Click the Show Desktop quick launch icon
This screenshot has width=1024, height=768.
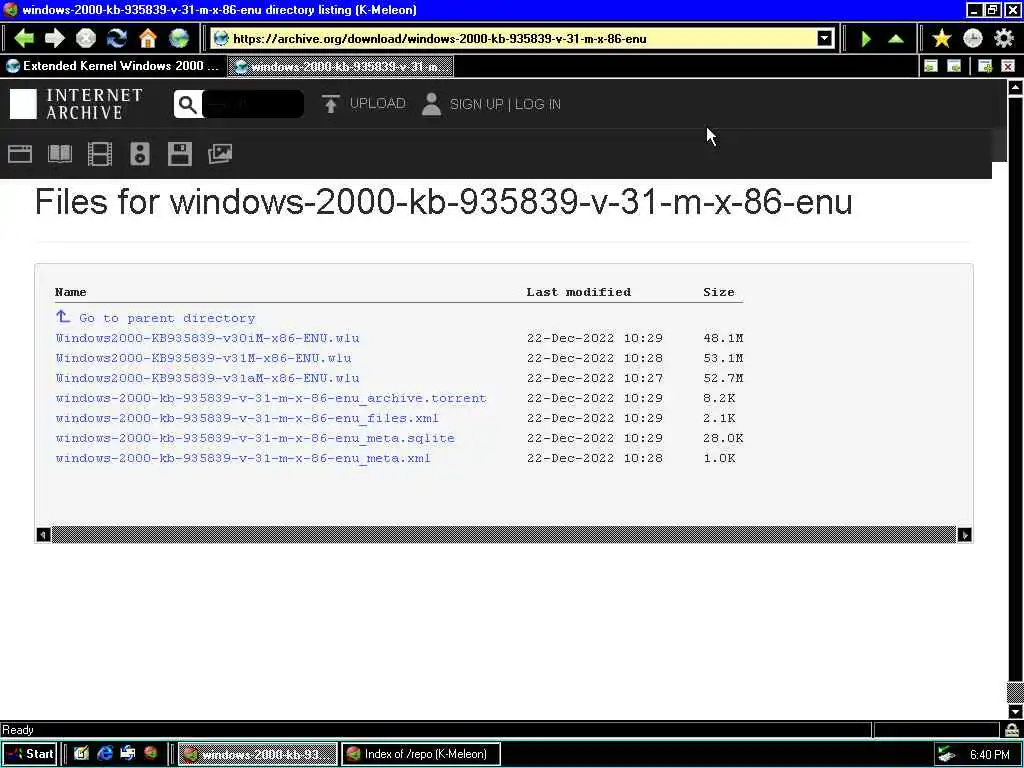pos(81,754)
